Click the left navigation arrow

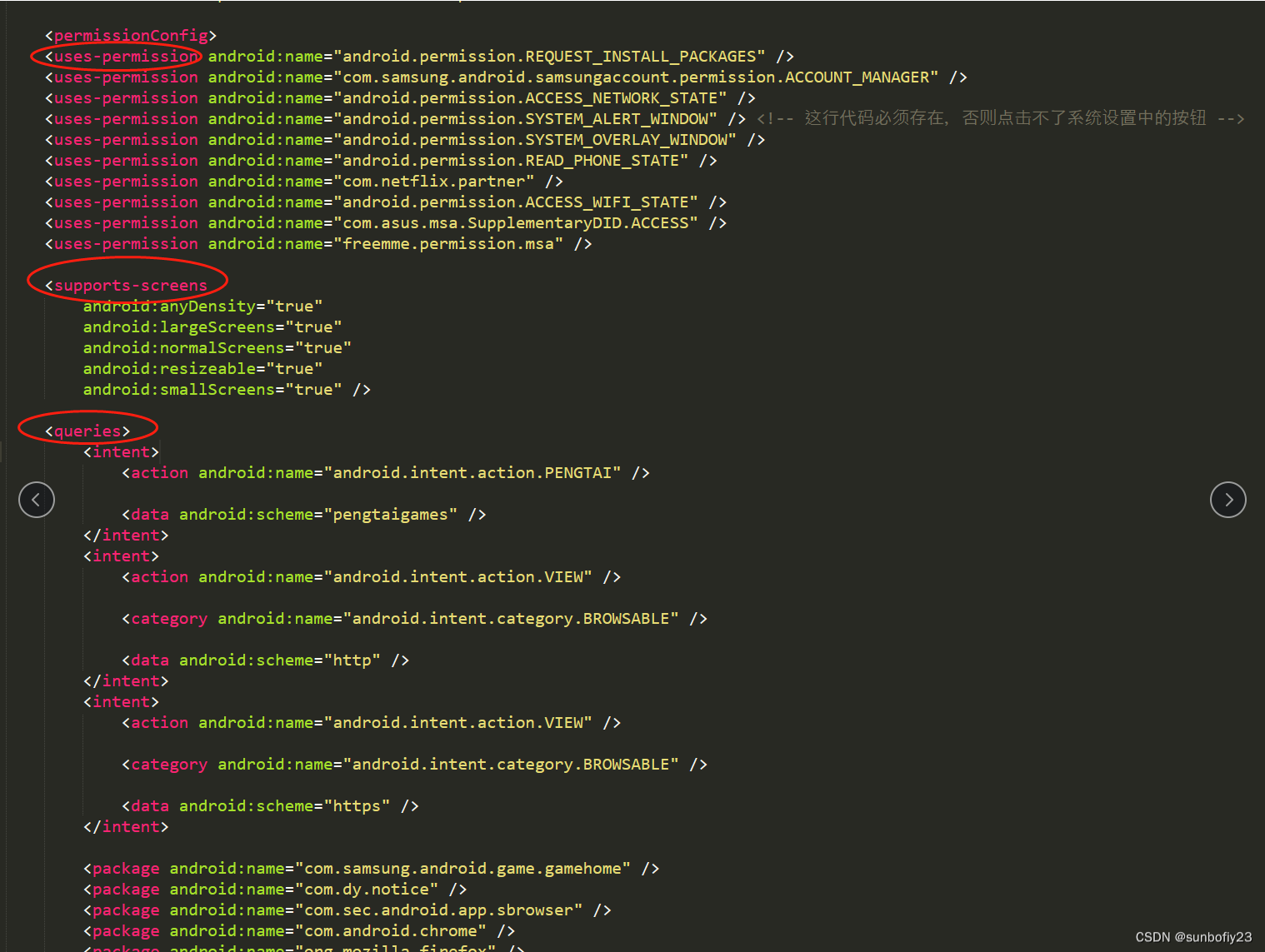(x=37, y=500)
